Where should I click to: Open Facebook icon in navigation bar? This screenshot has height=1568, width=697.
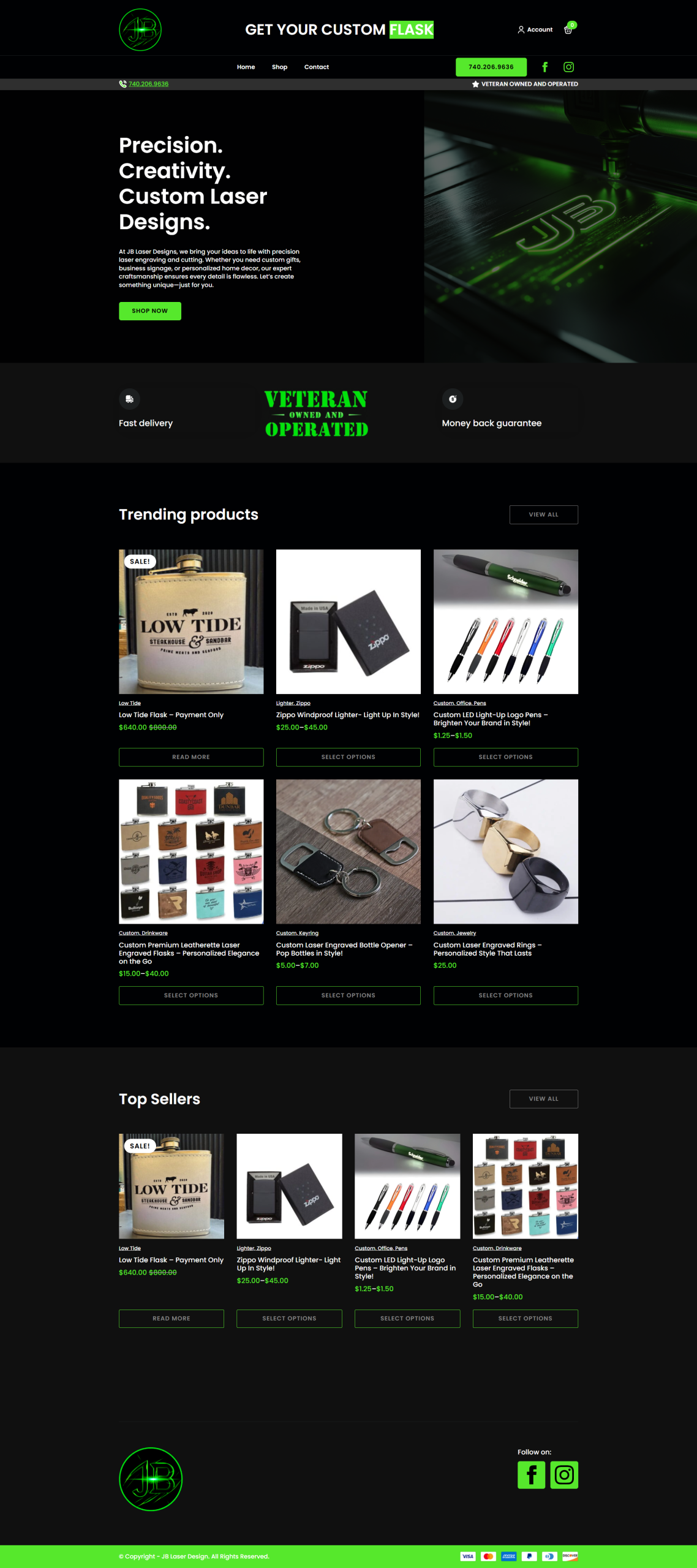point(544,67)
